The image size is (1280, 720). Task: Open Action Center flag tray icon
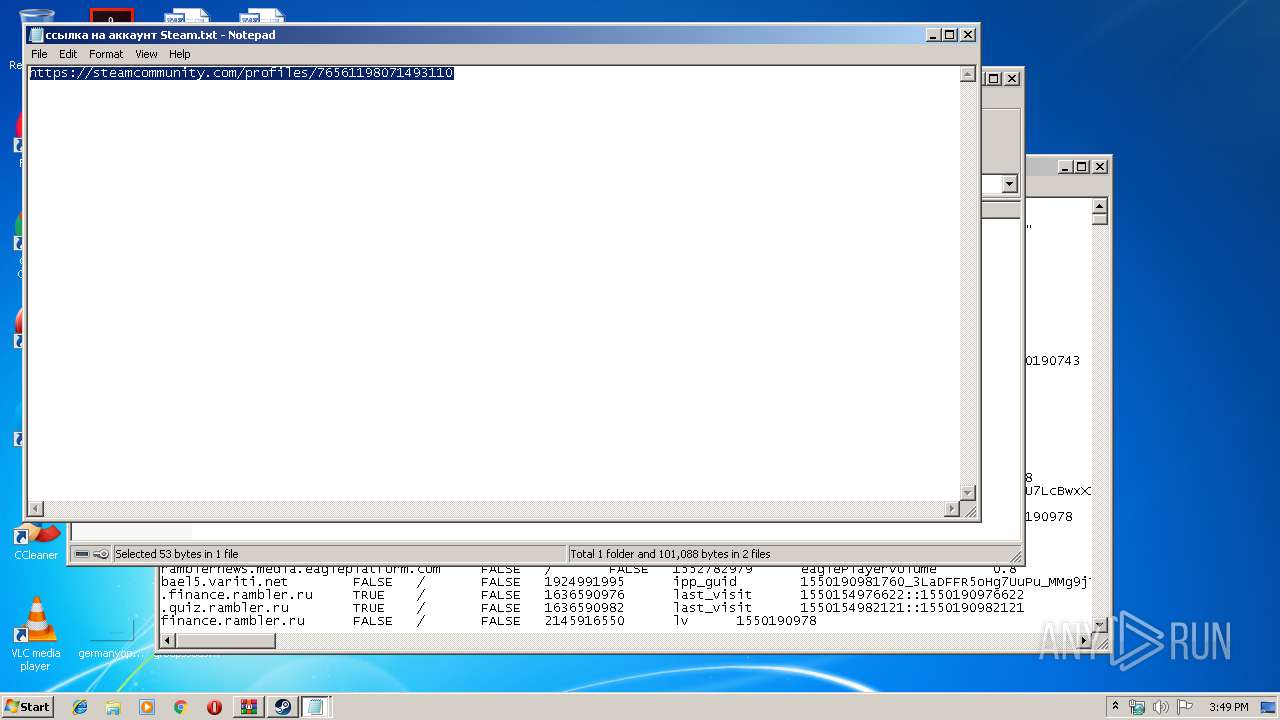(1185, 707)
